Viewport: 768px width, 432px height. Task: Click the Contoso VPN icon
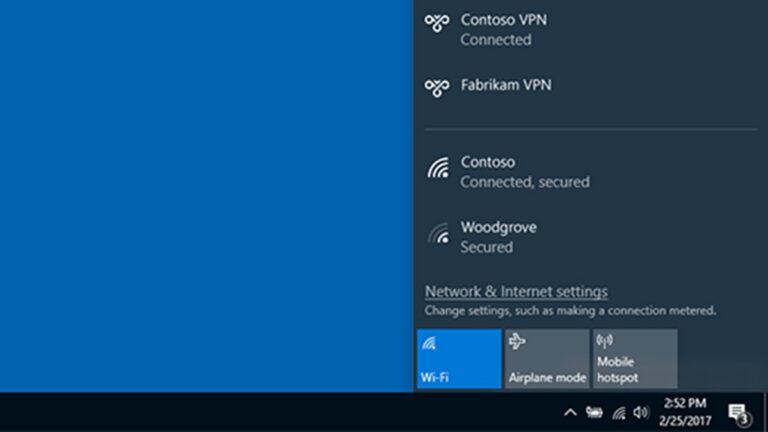tap(437, 23)
